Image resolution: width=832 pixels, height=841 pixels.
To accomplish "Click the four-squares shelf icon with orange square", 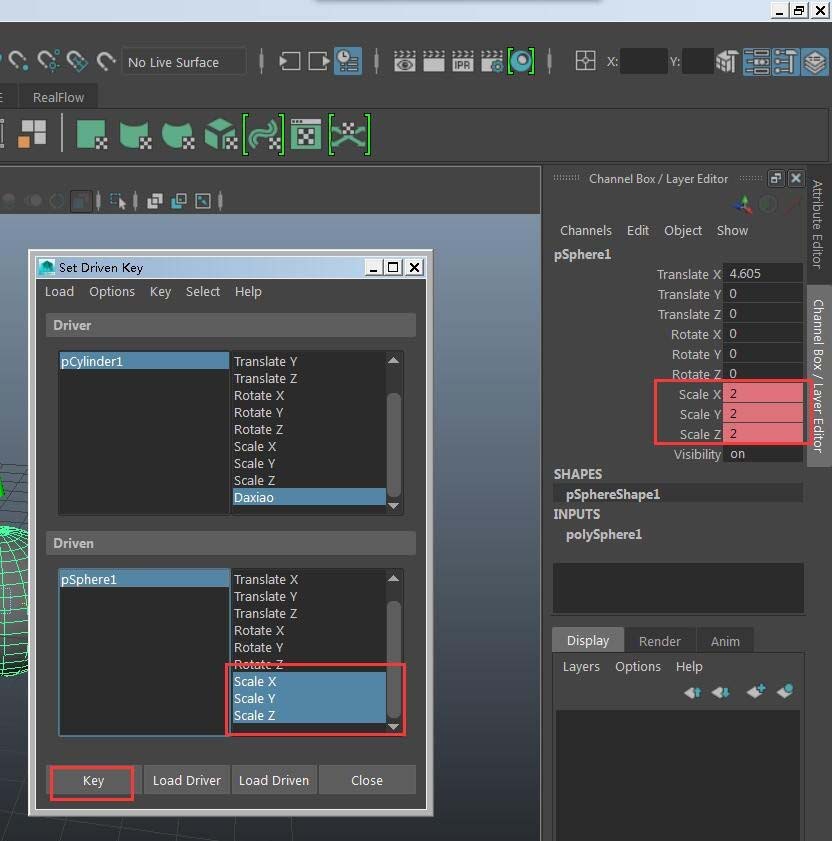I will pyautogui.click(x=32, y=134).
